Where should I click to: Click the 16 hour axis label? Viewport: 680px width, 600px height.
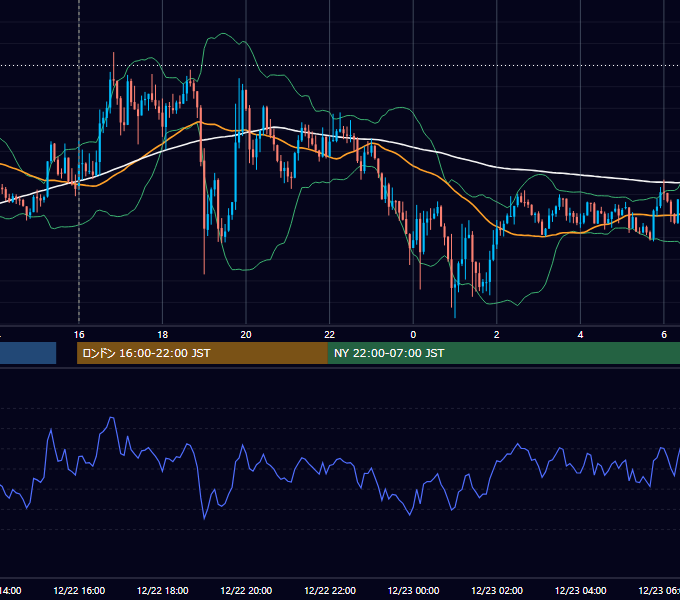79,334
